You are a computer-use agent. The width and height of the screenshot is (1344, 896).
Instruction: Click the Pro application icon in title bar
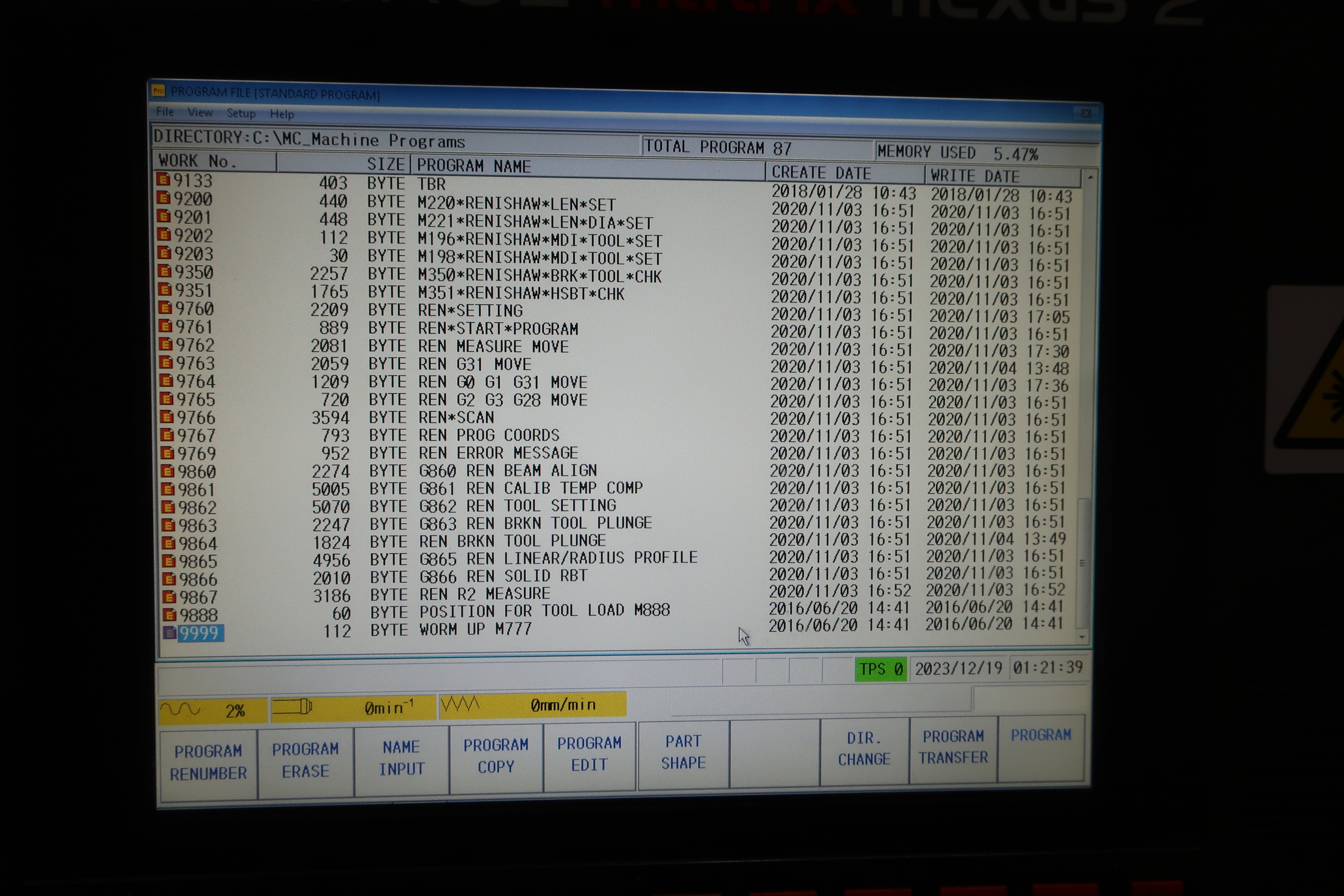point(158,91)
